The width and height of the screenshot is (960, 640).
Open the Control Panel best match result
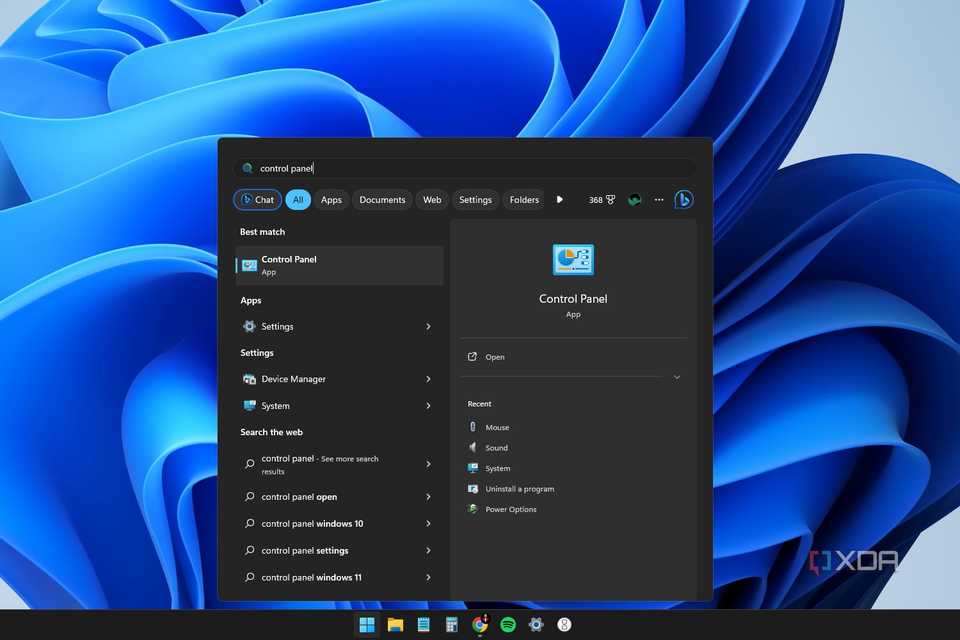coord(339,265)
